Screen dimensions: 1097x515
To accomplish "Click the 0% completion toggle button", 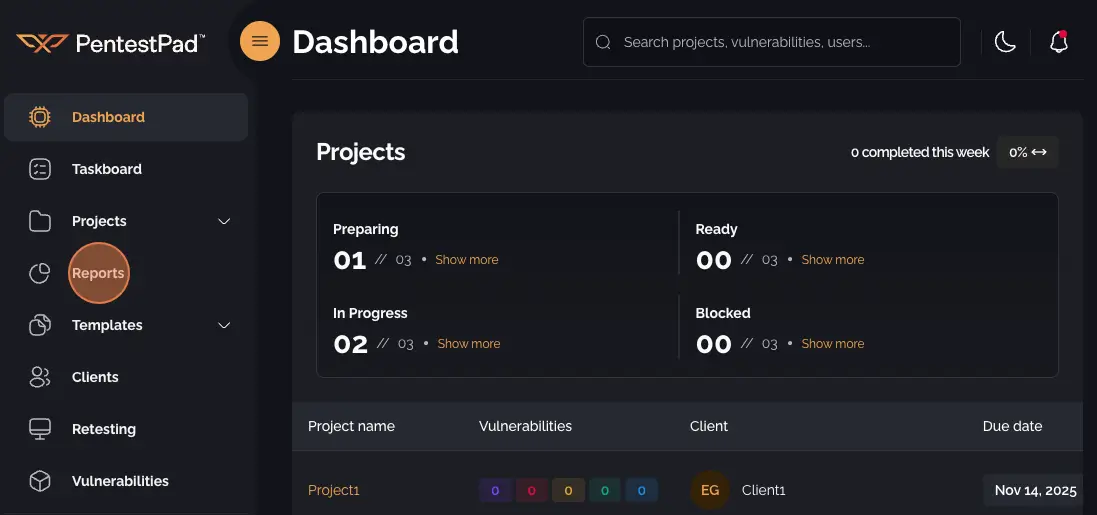I will coord(1028,152).
